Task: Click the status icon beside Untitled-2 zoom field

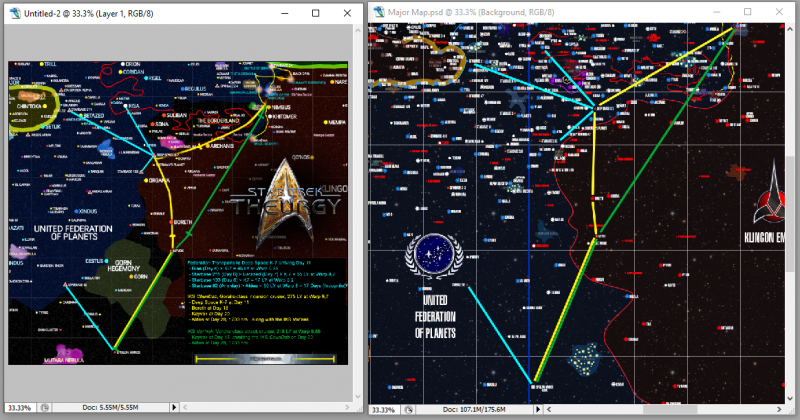Action: (x=44, y=408)
